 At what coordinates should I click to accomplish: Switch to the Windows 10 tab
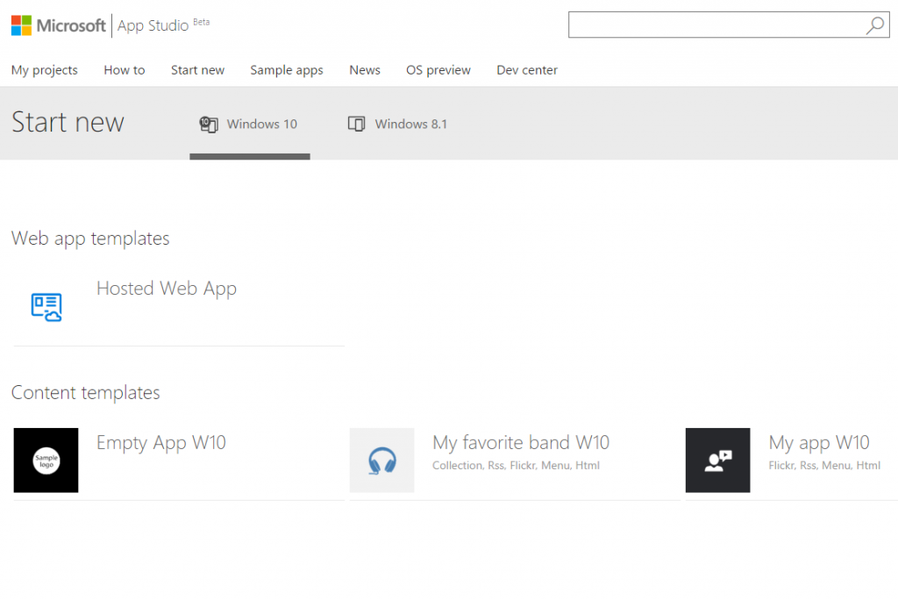[x=250, y=124]
